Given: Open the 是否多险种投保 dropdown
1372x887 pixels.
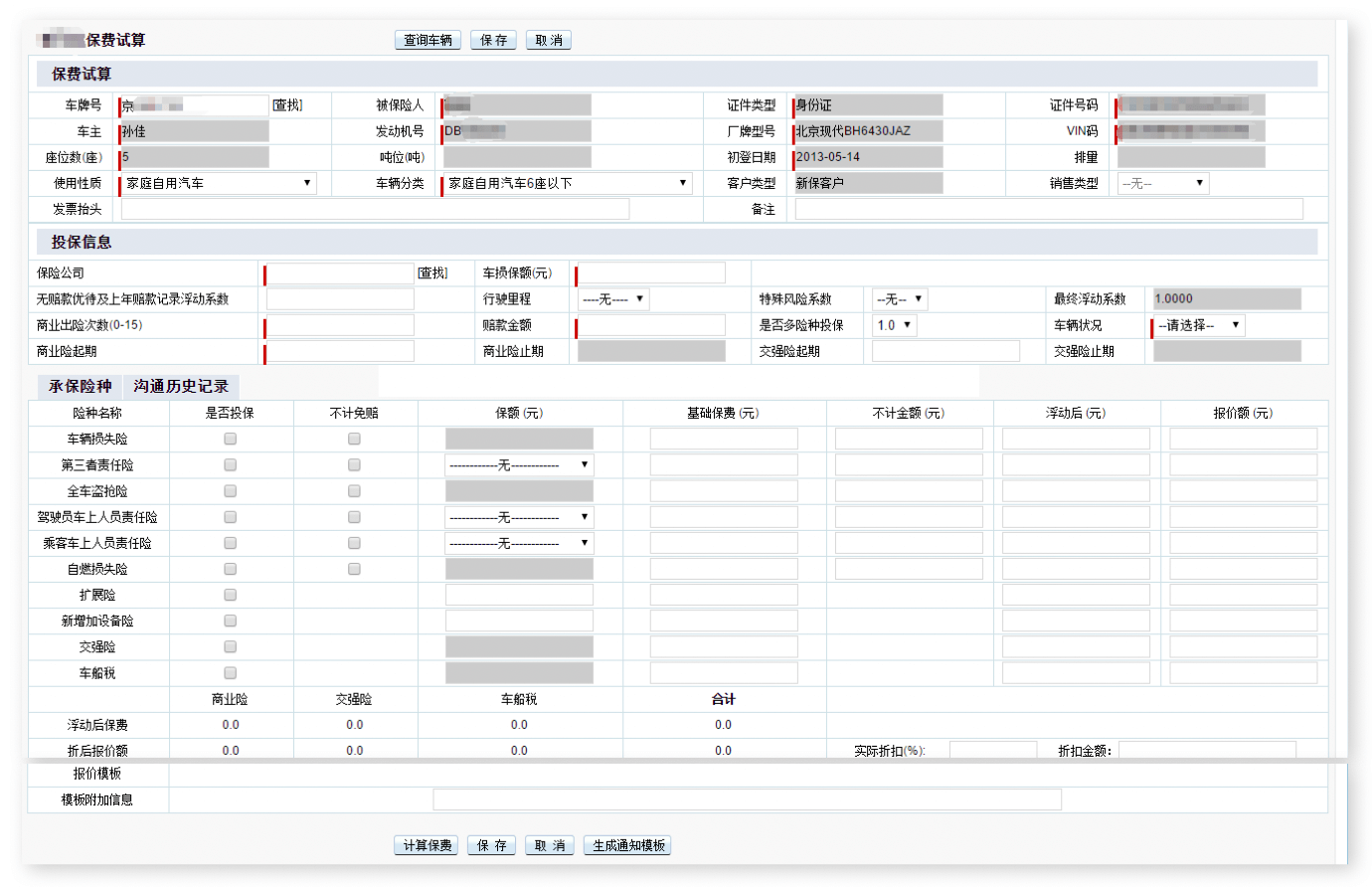Looking at the screenshot, I should 895,325.
